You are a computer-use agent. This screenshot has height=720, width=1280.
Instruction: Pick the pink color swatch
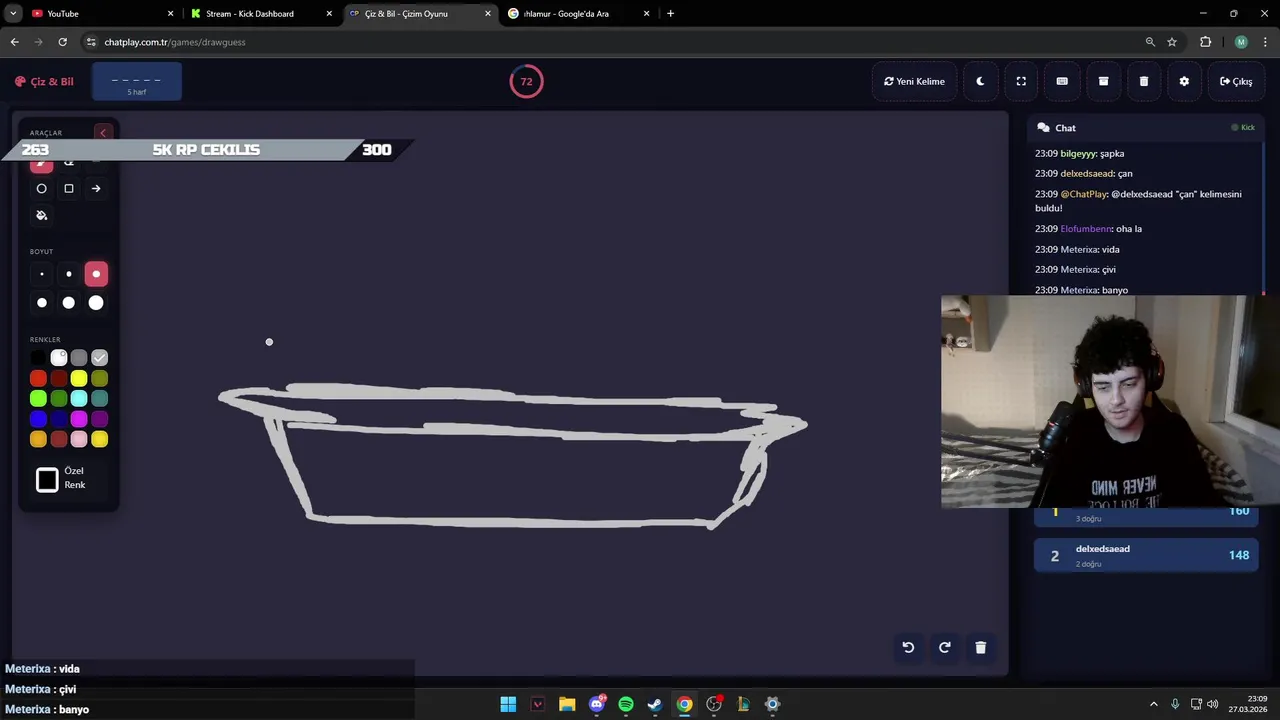coord(79,439)
